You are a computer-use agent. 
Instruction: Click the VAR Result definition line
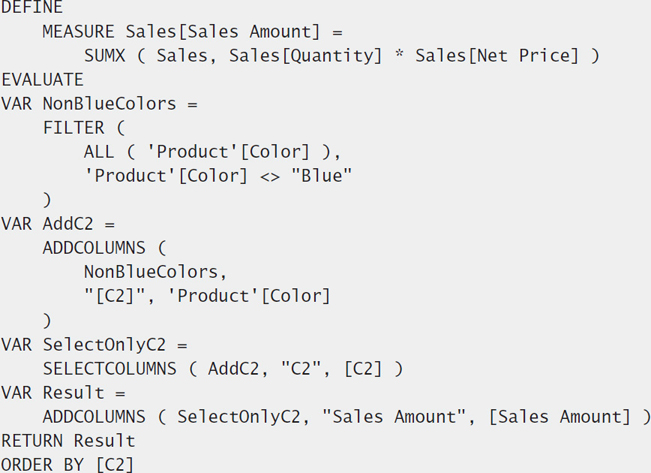(63, 393)
